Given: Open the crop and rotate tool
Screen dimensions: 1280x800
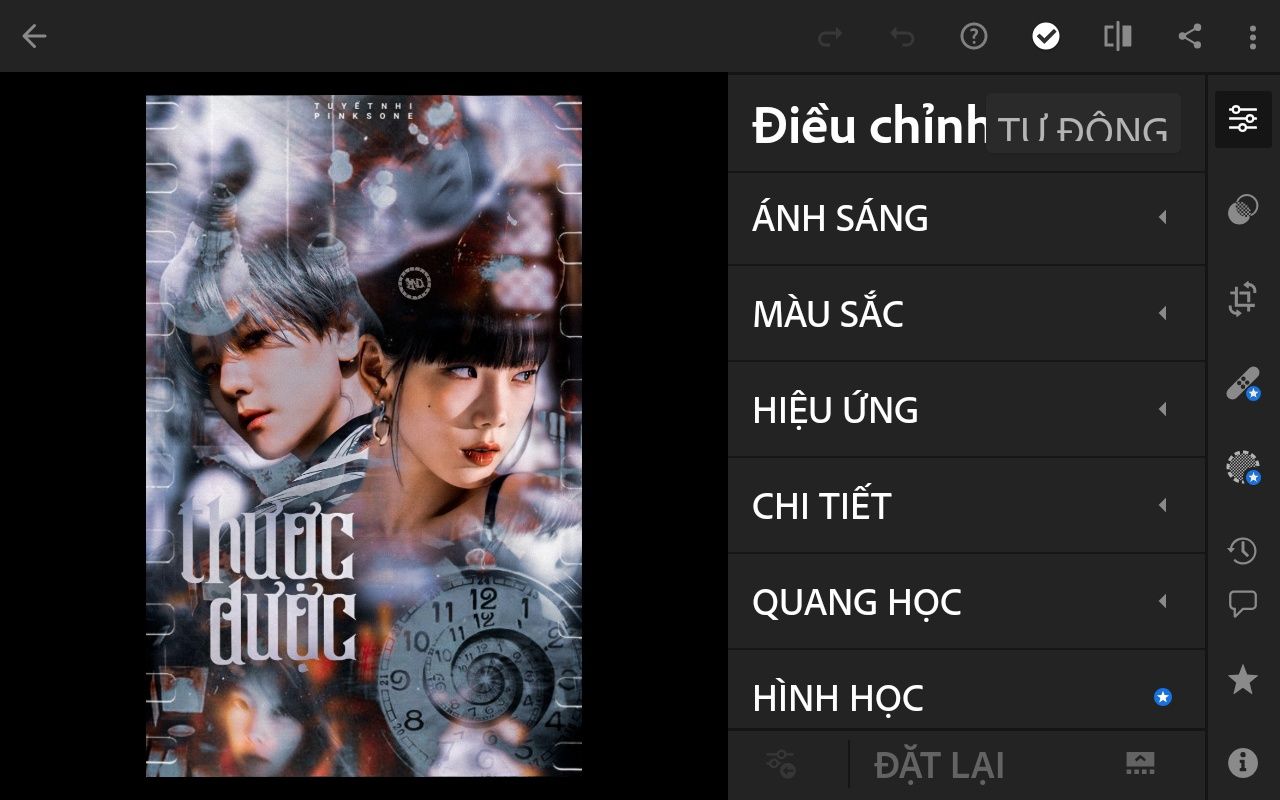Looking at the screenshot, I should [1243, 299].
